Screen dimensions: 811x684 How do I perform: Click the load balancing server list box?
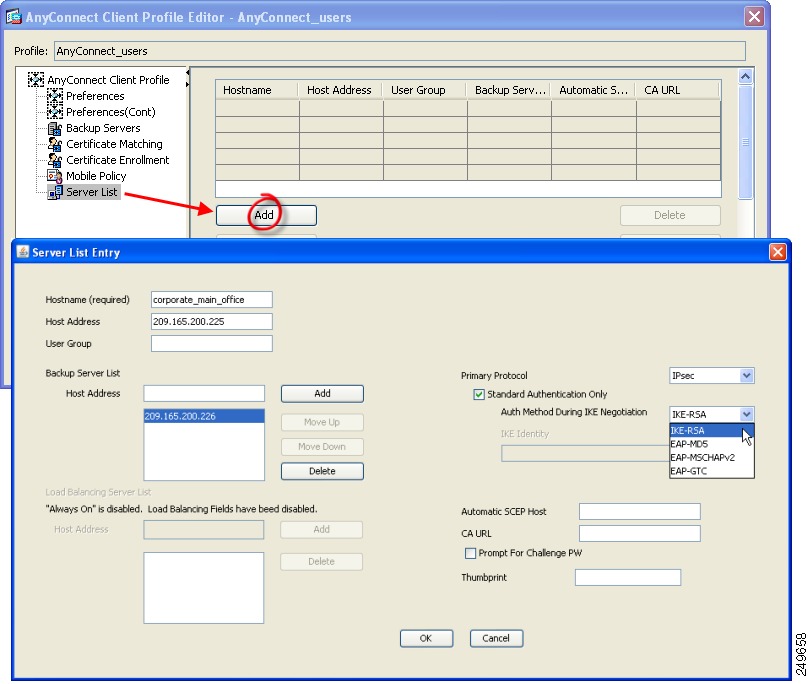204,588
